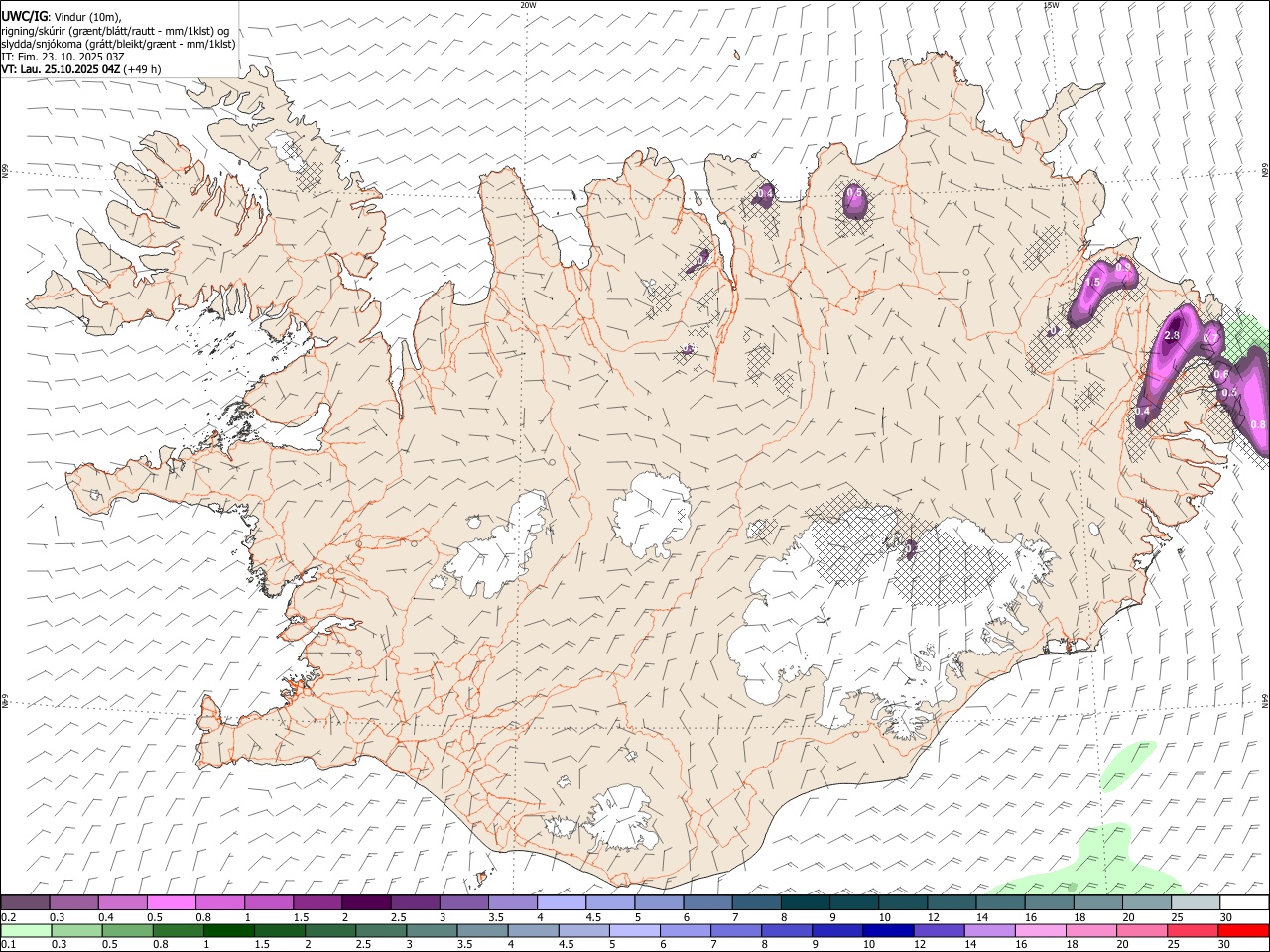Click the 1.5 snowfall value label
1270x952 pixels.
coord(1094,283)
